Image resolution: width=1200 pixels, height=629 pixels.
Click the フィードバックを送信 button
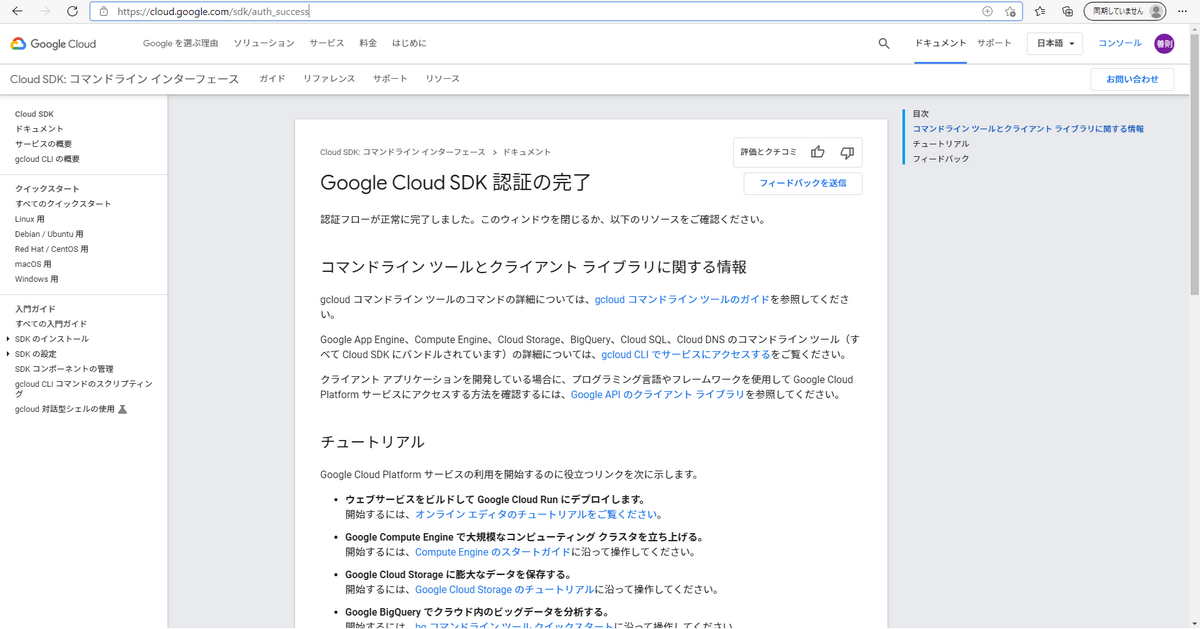pyautogui.click(x=803, y=183)
